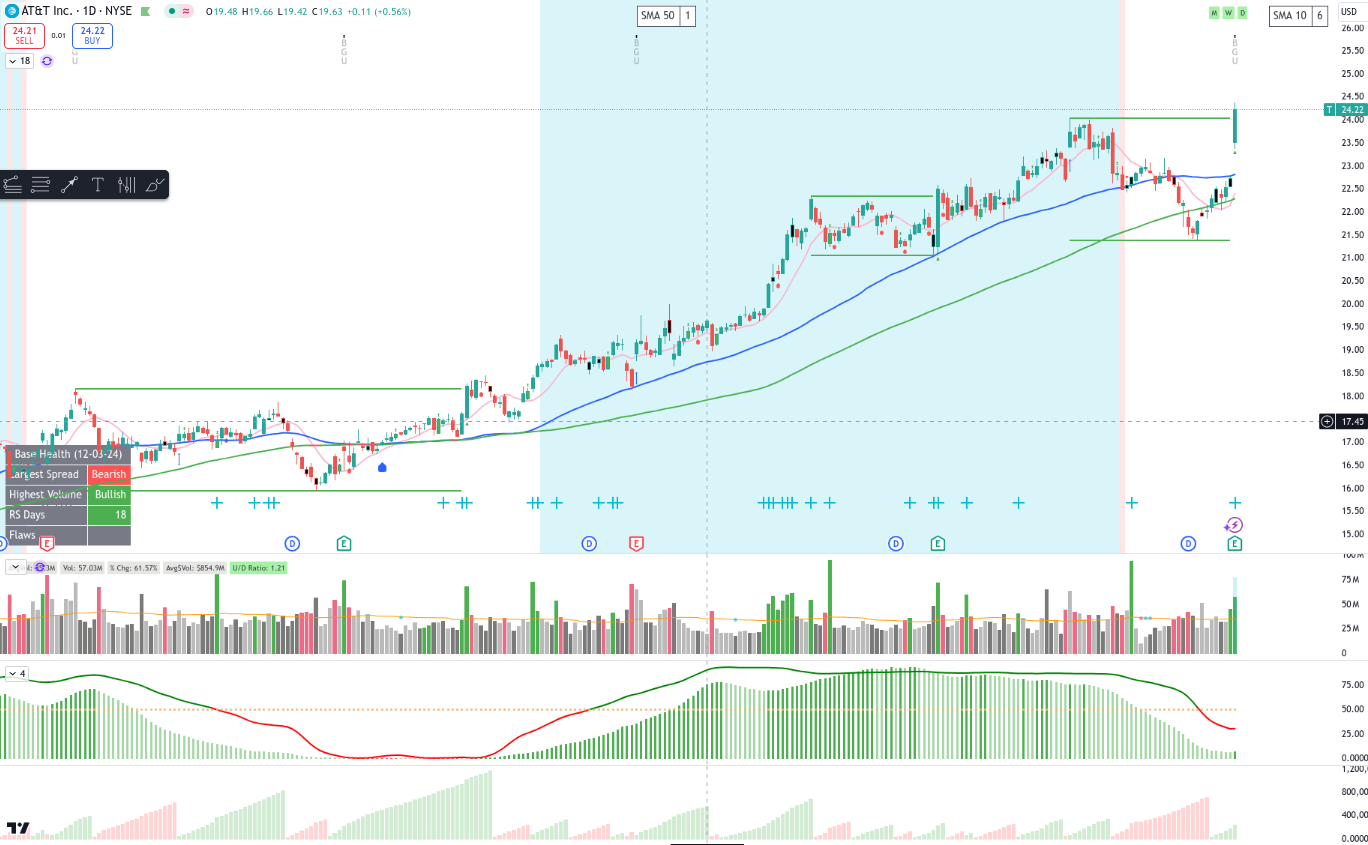Viewport: 1368px width, 845px height.
Task: Select the trend line tool in the drawing toolbar
Action: pos(12,184)
